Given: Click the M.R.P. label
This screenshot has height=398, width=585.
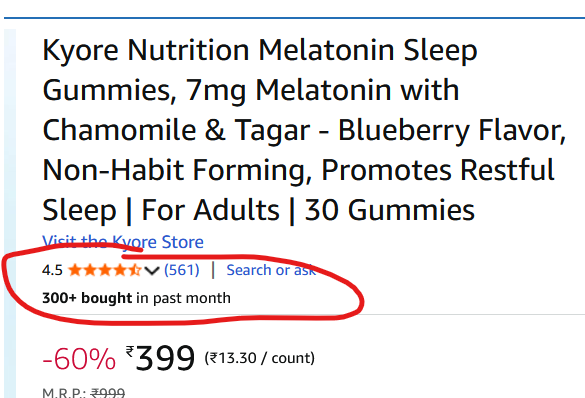Looking at the screenshot, I should coord(64,393).
